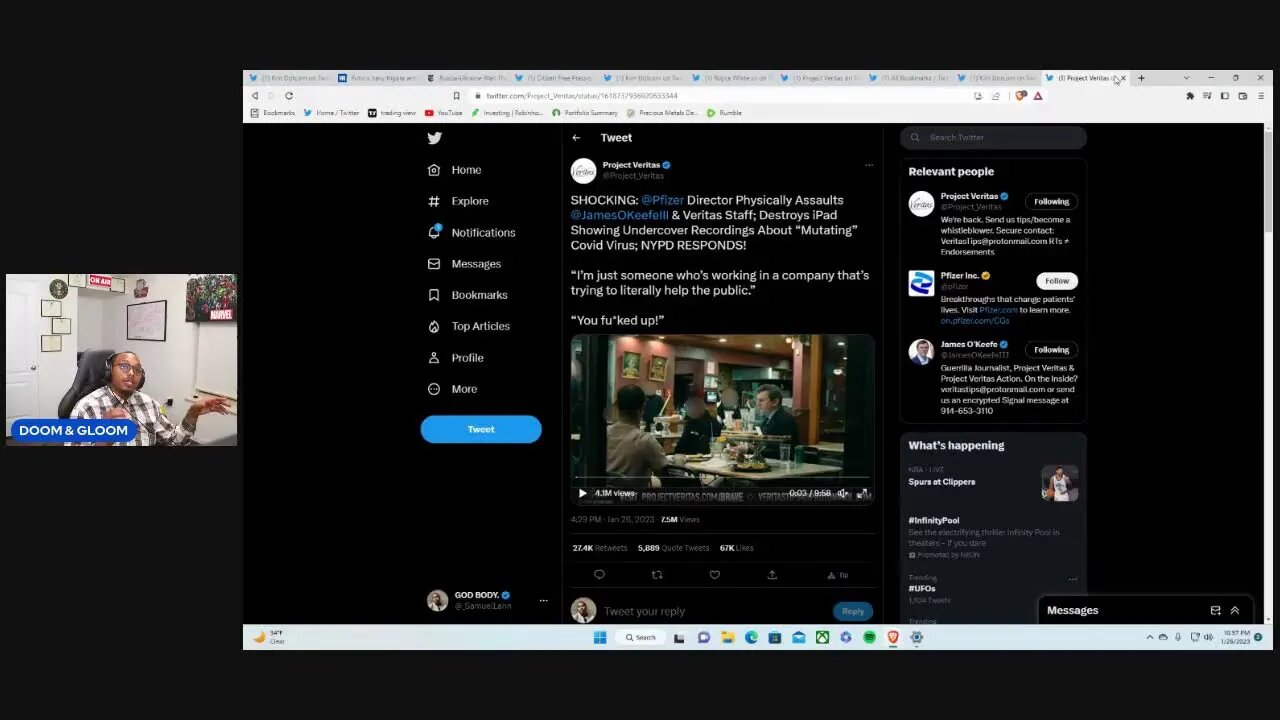1280x720 pixels.
Task: Open browser tab search dropdown arrow
Action: [x=1186, y=78]
